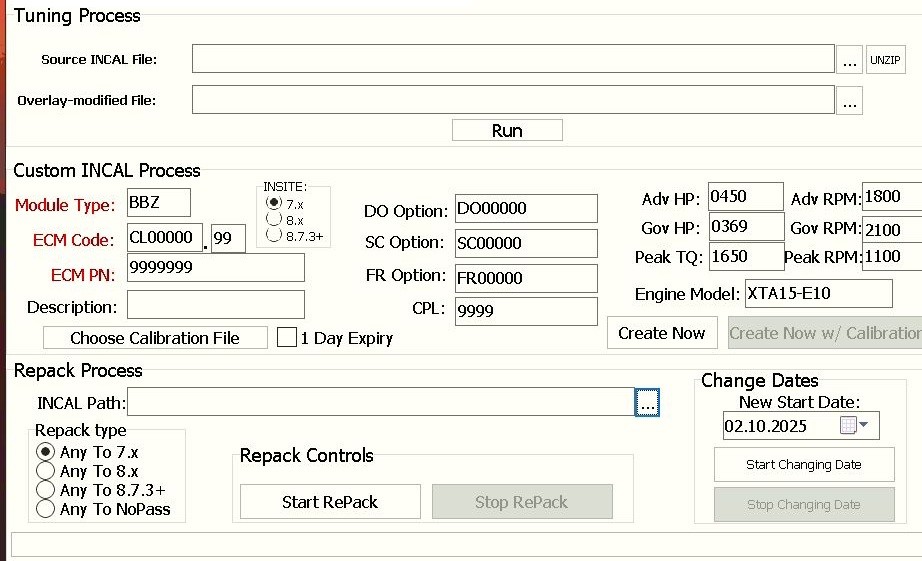Viewport: 922px width, 561px height.
Task: Click the Engine Model text field
Action: click(818, 294)
